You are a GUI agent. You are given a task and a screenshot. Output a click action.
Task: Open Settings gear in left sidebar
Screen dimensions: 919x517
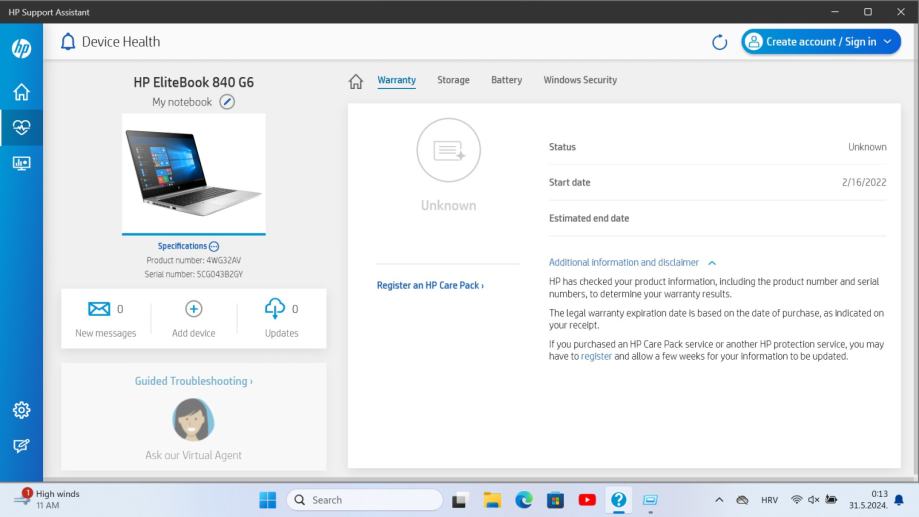point(21,411)
